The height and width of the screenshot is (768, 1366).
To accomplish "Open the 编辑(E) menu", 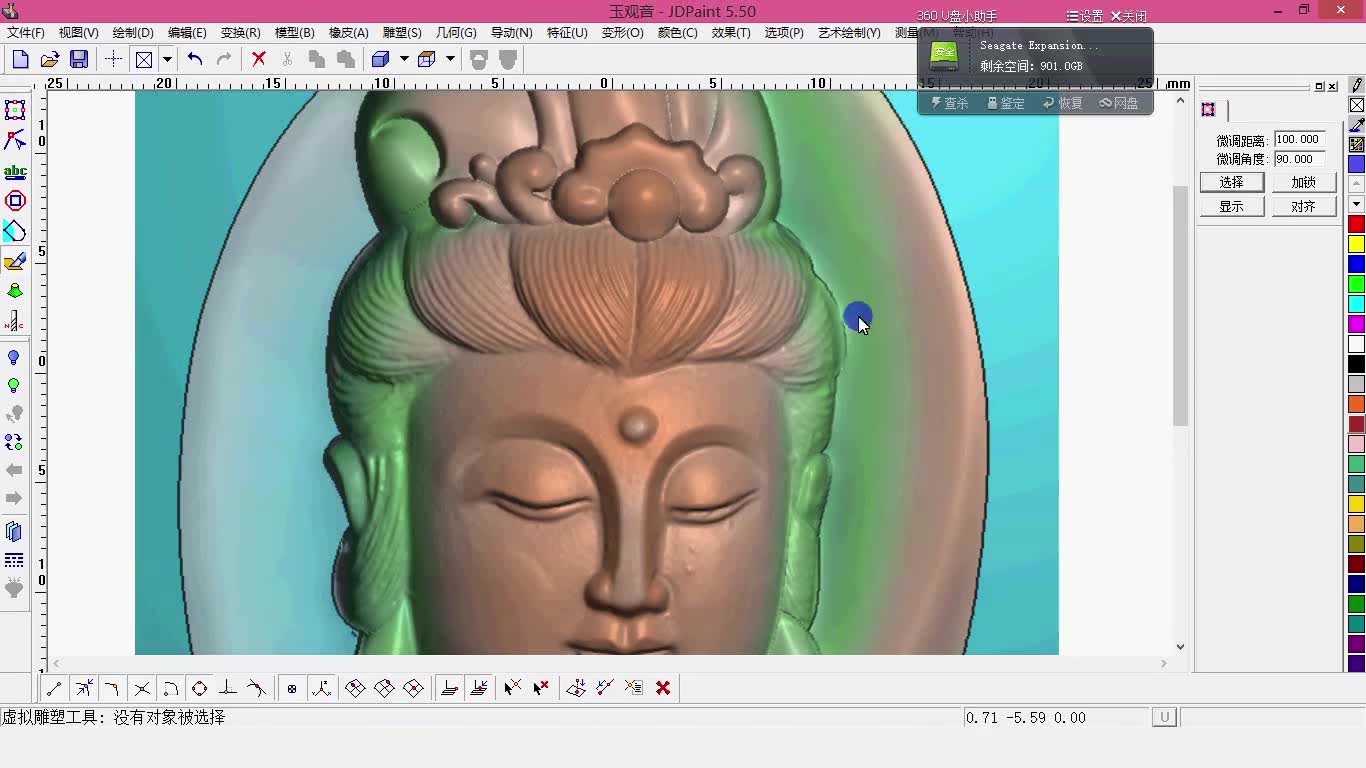I will point(187,33).
